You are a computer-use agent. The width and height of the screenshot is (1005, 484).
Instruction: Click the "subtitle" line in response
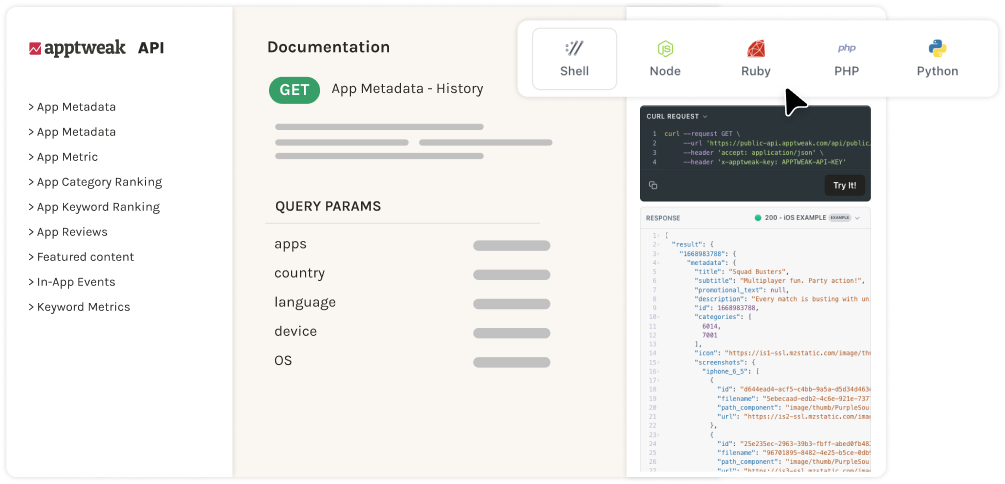tap(781, 281)
